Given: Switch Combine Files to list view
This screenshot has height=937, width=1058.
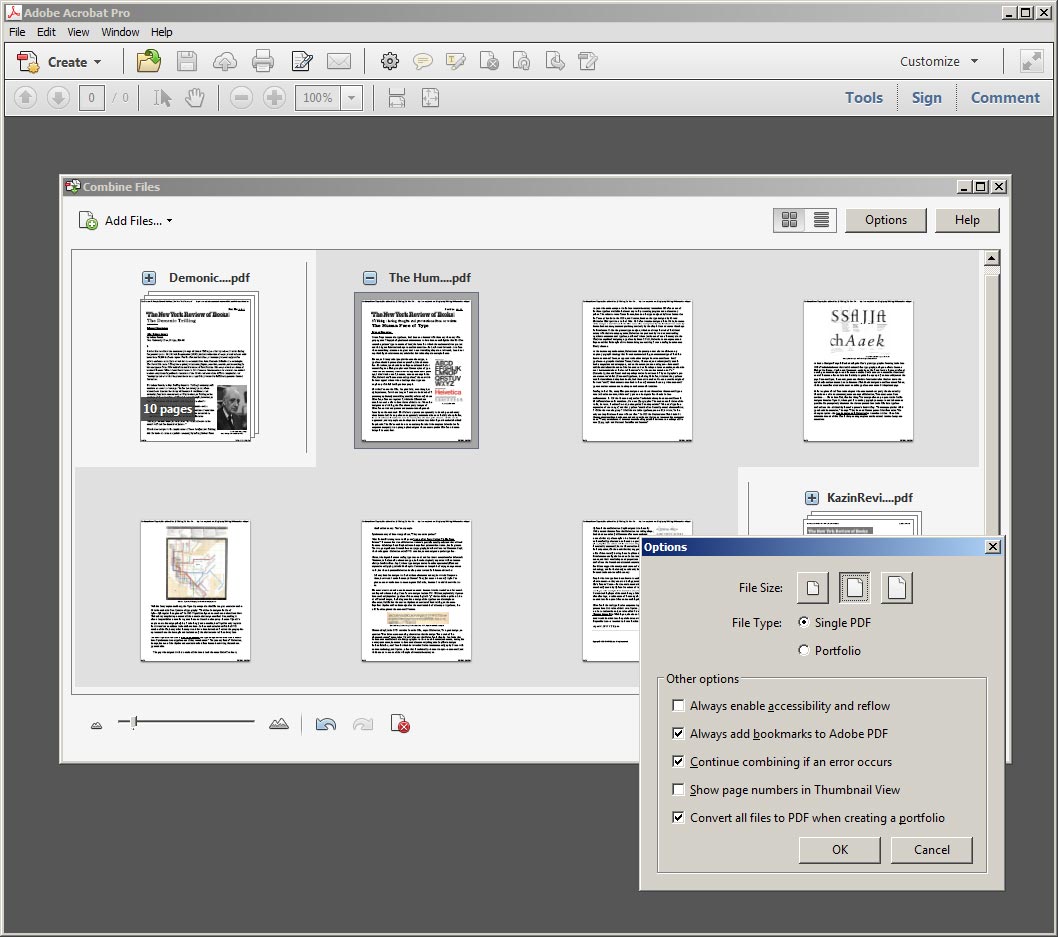Looking at the screenshot, I should [821, 220].
